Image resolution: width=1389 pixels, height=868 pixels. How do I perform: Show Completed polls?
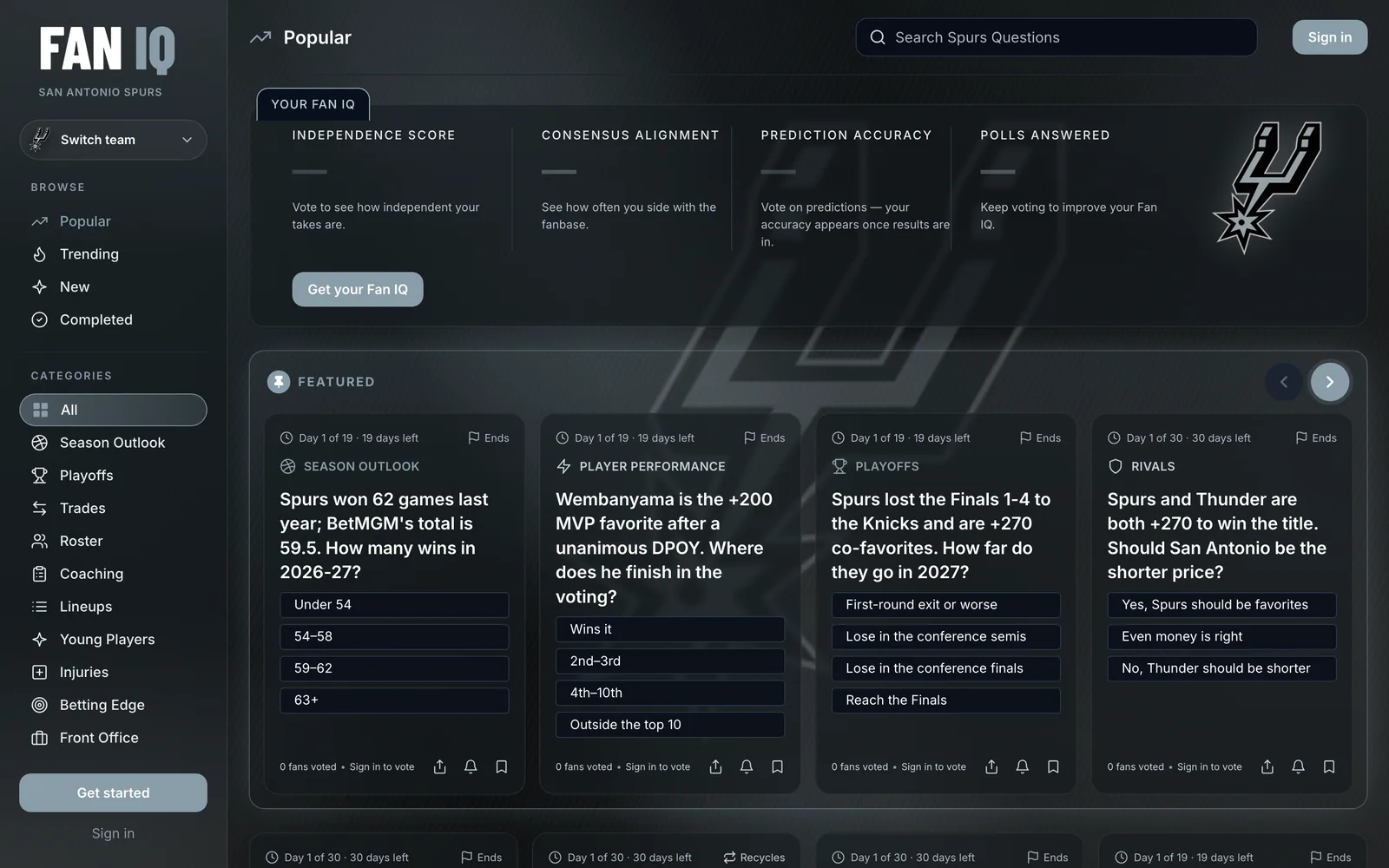point(113,319)
